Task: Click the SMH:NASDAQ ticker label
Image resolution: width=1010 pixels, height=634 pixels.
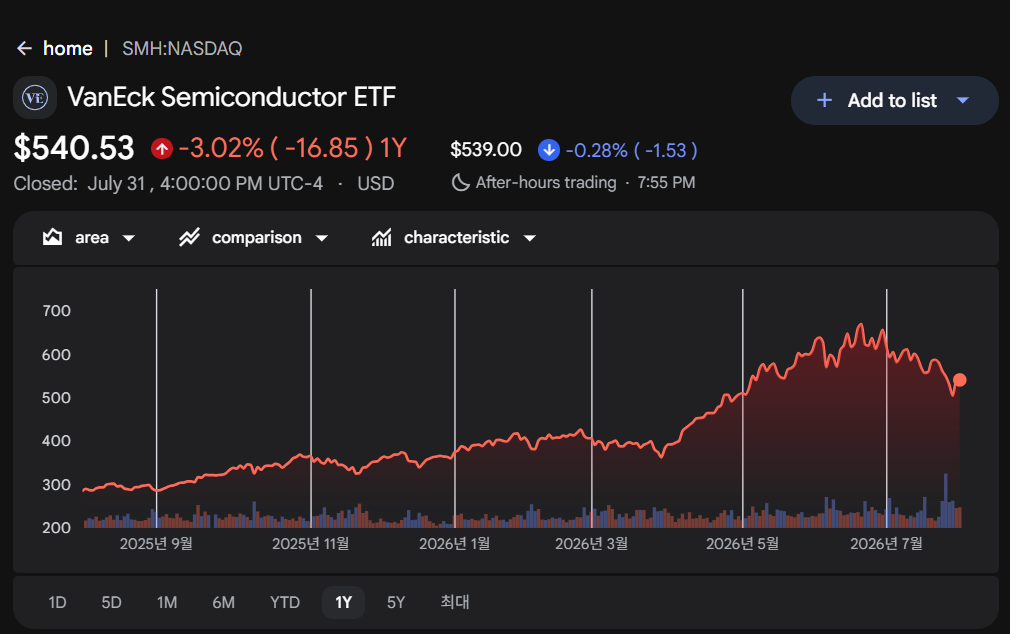Action: pyautogui.click(x=182, y=48)
